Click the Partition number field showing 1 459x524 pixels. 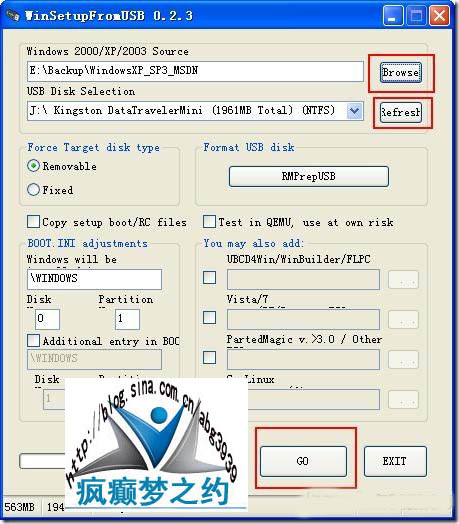point(127,319)
